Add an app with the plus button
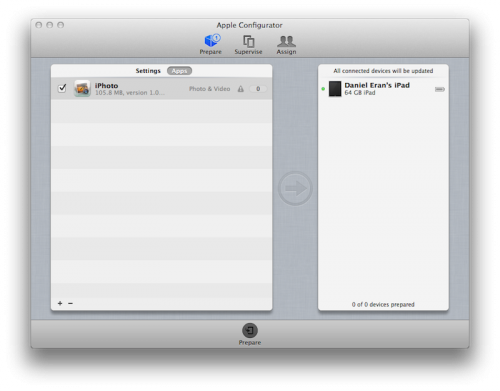The height and width of the screenshot is (391, 500). (x=60, y=303)
